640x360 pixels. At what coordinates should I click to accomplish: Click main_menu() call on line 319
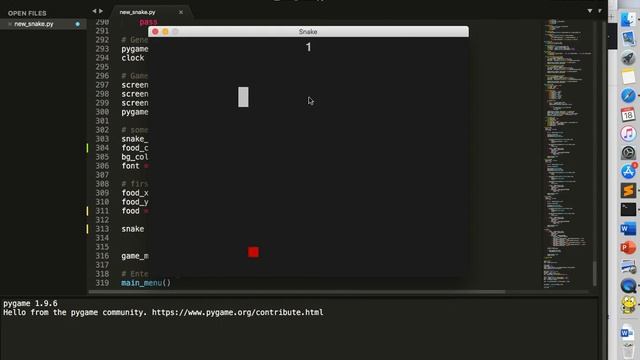[x=146, y=283]
